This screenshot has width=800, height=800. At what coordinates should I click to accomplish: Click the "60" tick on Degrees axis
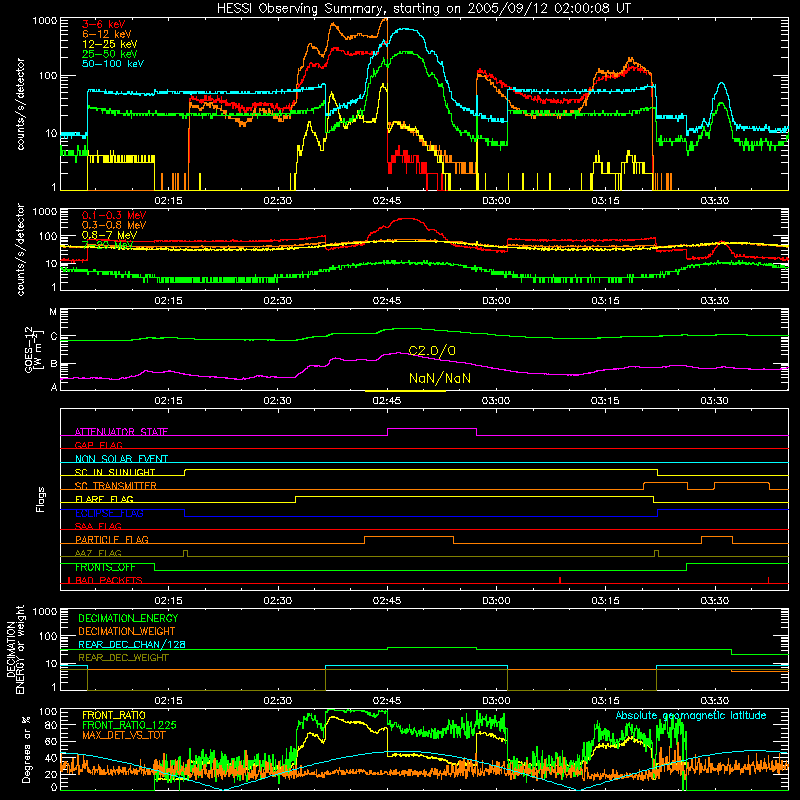click(x=51, y=741)
